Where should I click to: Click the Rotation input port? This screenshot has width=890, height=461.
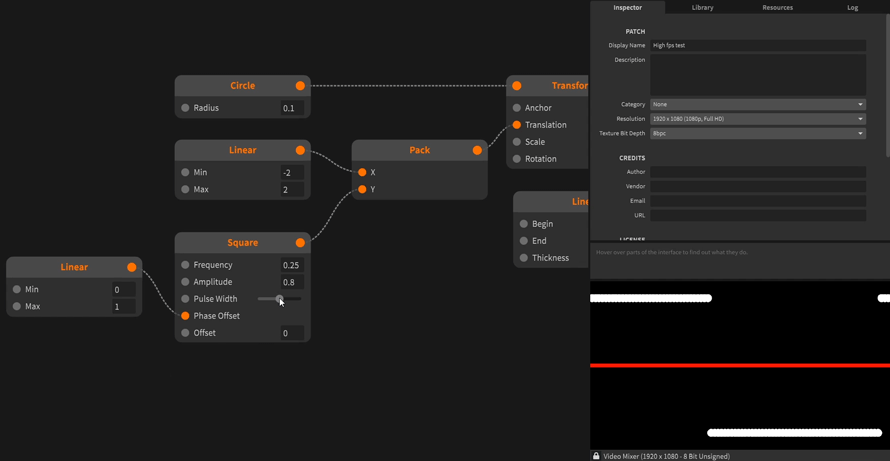[x=517, y=159]
